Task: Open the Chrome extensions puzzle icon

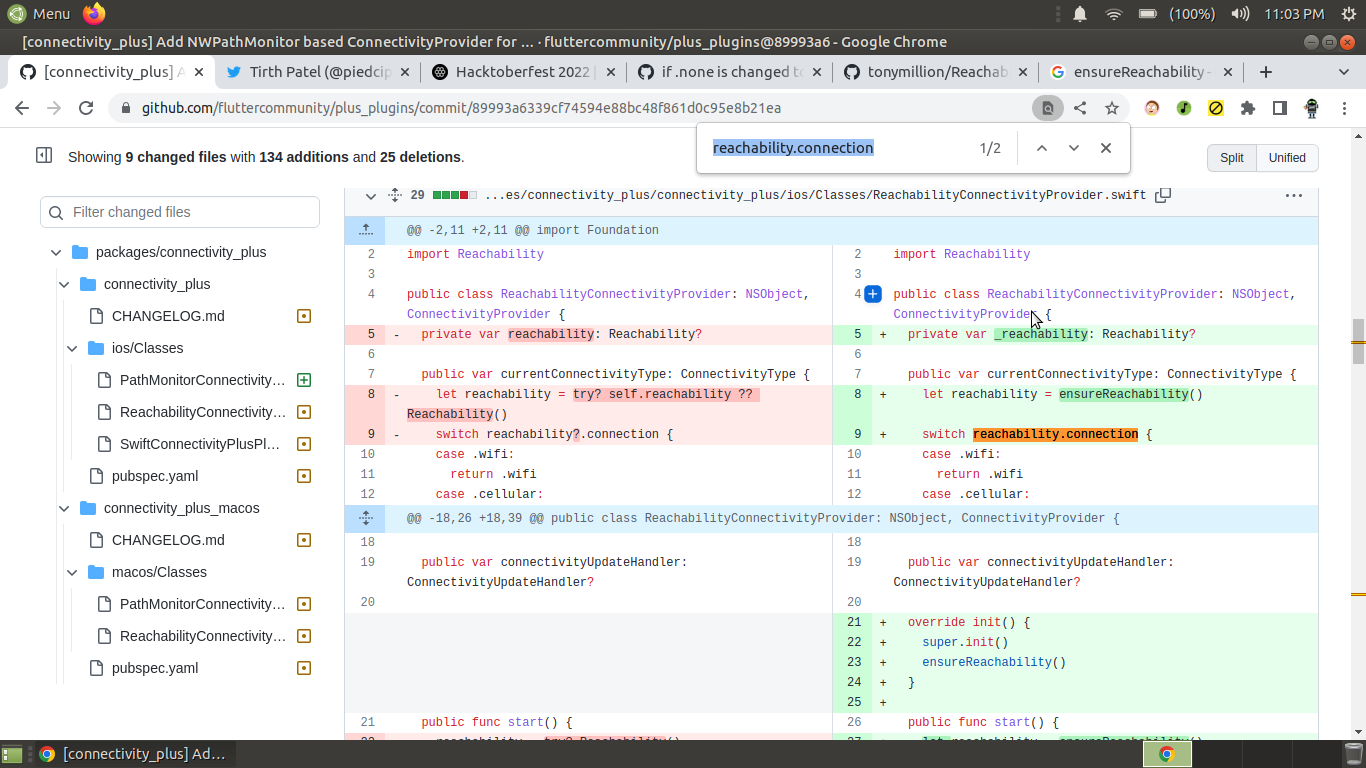Action: tap(1249, 107)
